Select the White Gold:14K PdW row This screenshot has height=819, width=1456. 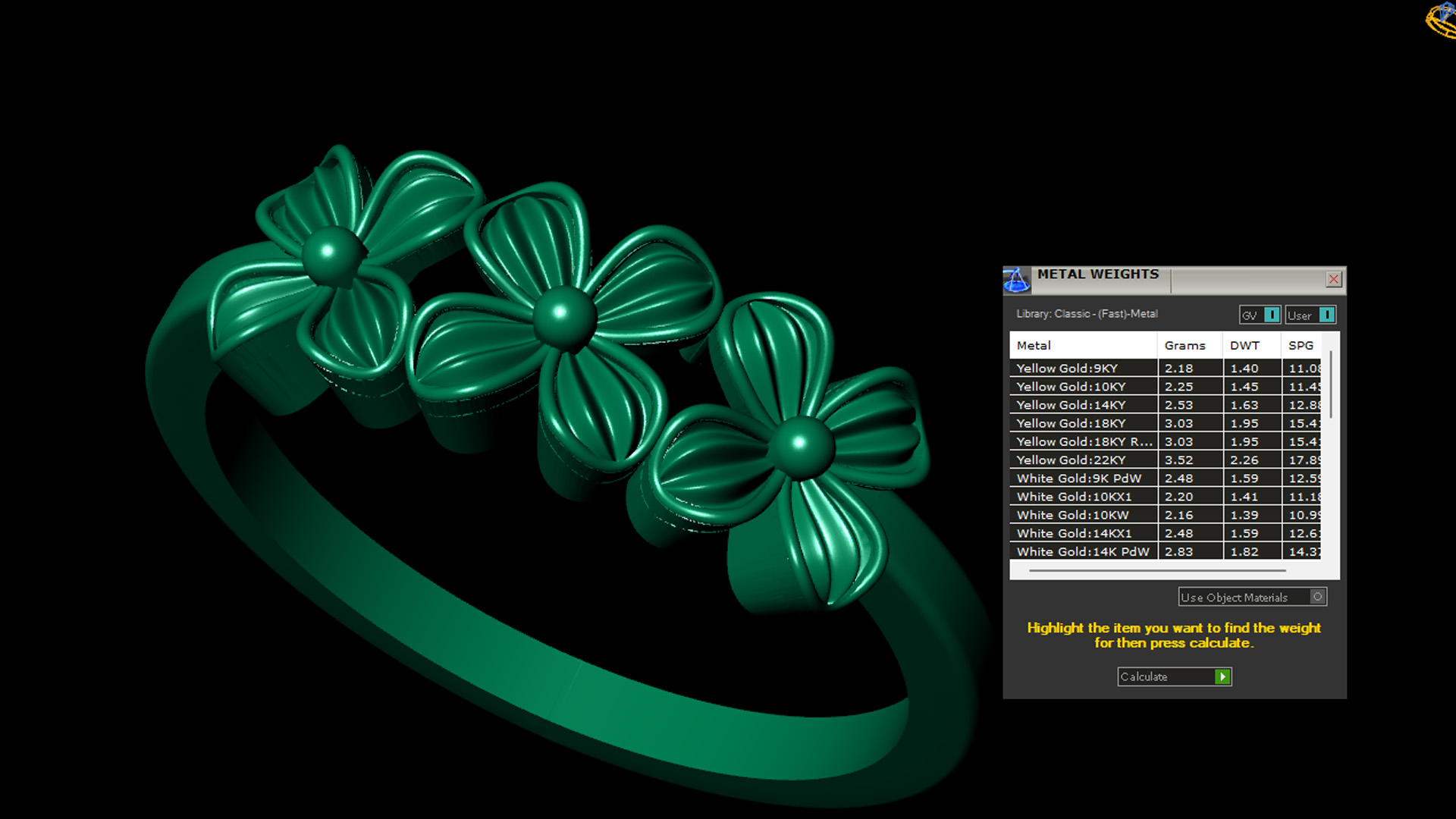tap(1165, 551)
